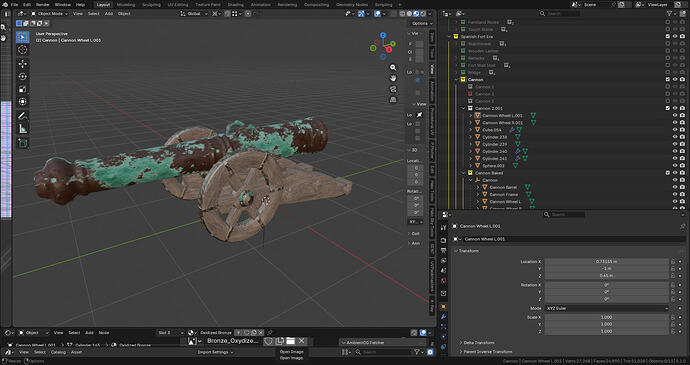Uncheck the Cannon 2.001 collection checkbox
This screenshot has height=365, width=690.
(668, 108)
